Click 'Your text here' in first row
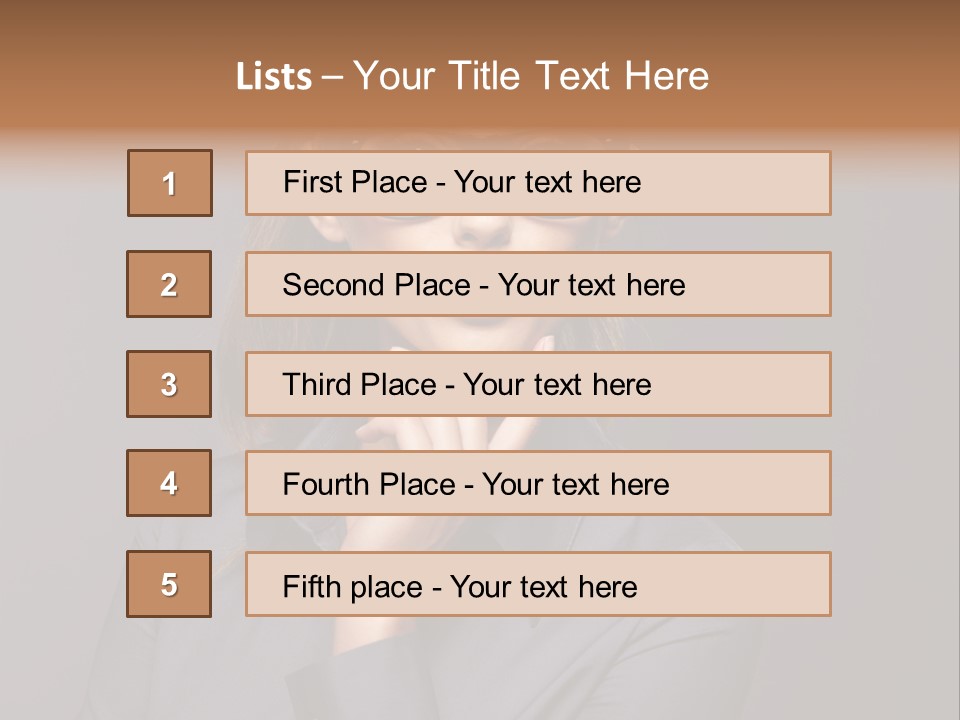The width and height of the screenshot is (960, 720). point(547,182)
